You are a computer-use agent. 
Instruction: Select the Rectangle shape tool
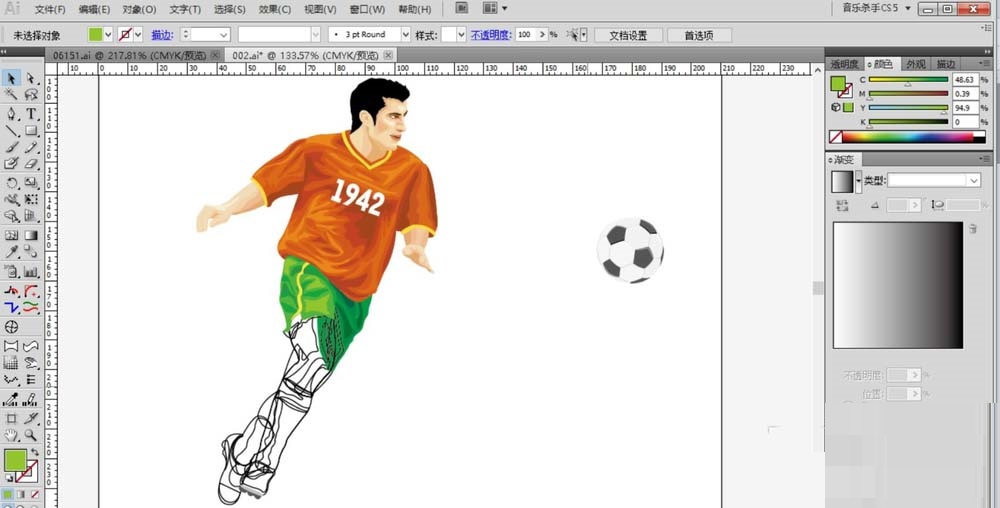[x=31, y=131]
